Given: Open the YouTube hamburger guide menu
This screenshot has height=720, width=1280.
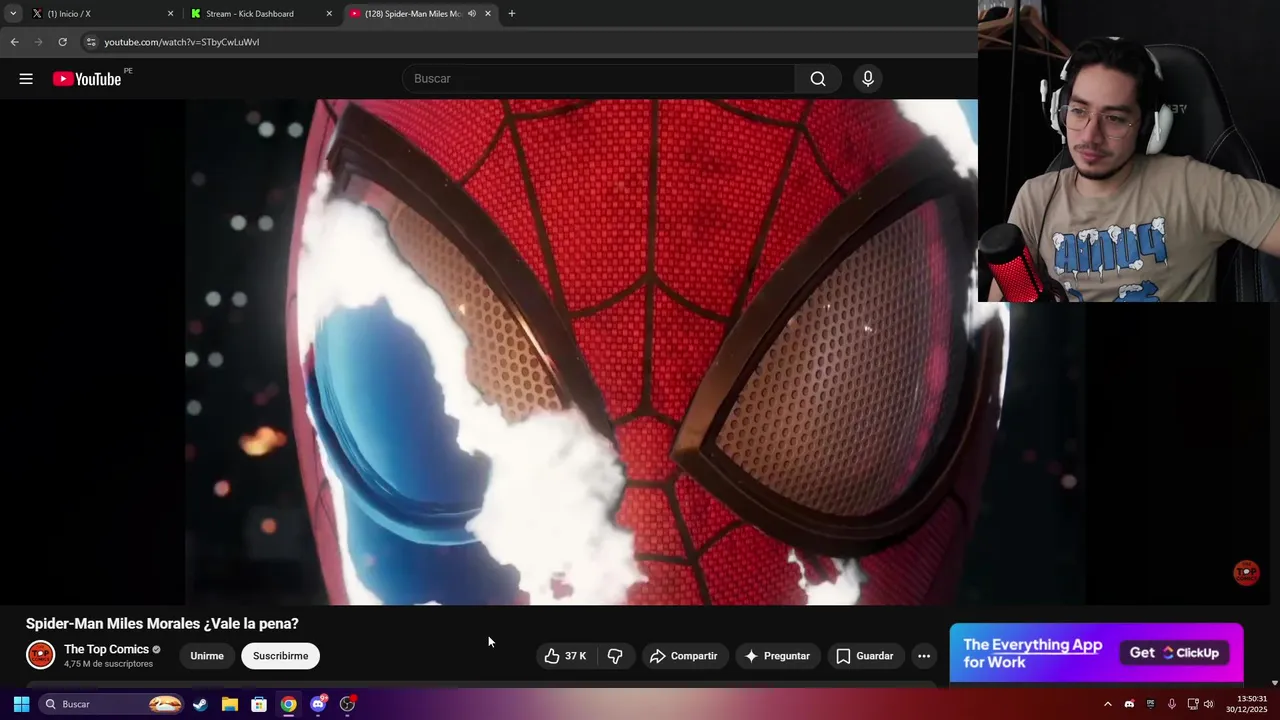Looking at the screenshot, I should click(x=26, y=79).
